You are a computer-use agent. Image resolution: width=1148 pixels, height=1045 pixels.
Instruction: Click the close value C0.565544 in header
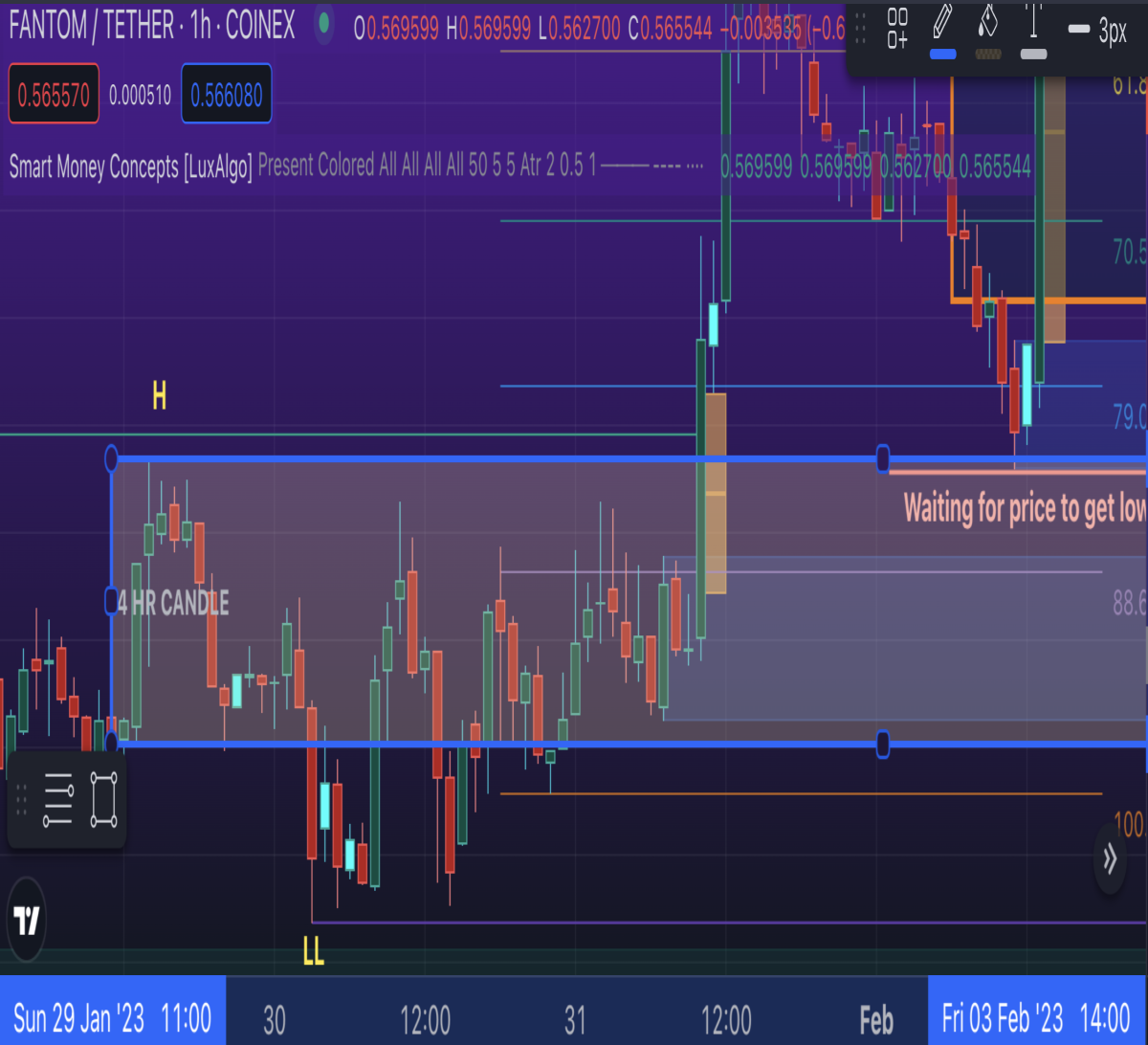670,29
